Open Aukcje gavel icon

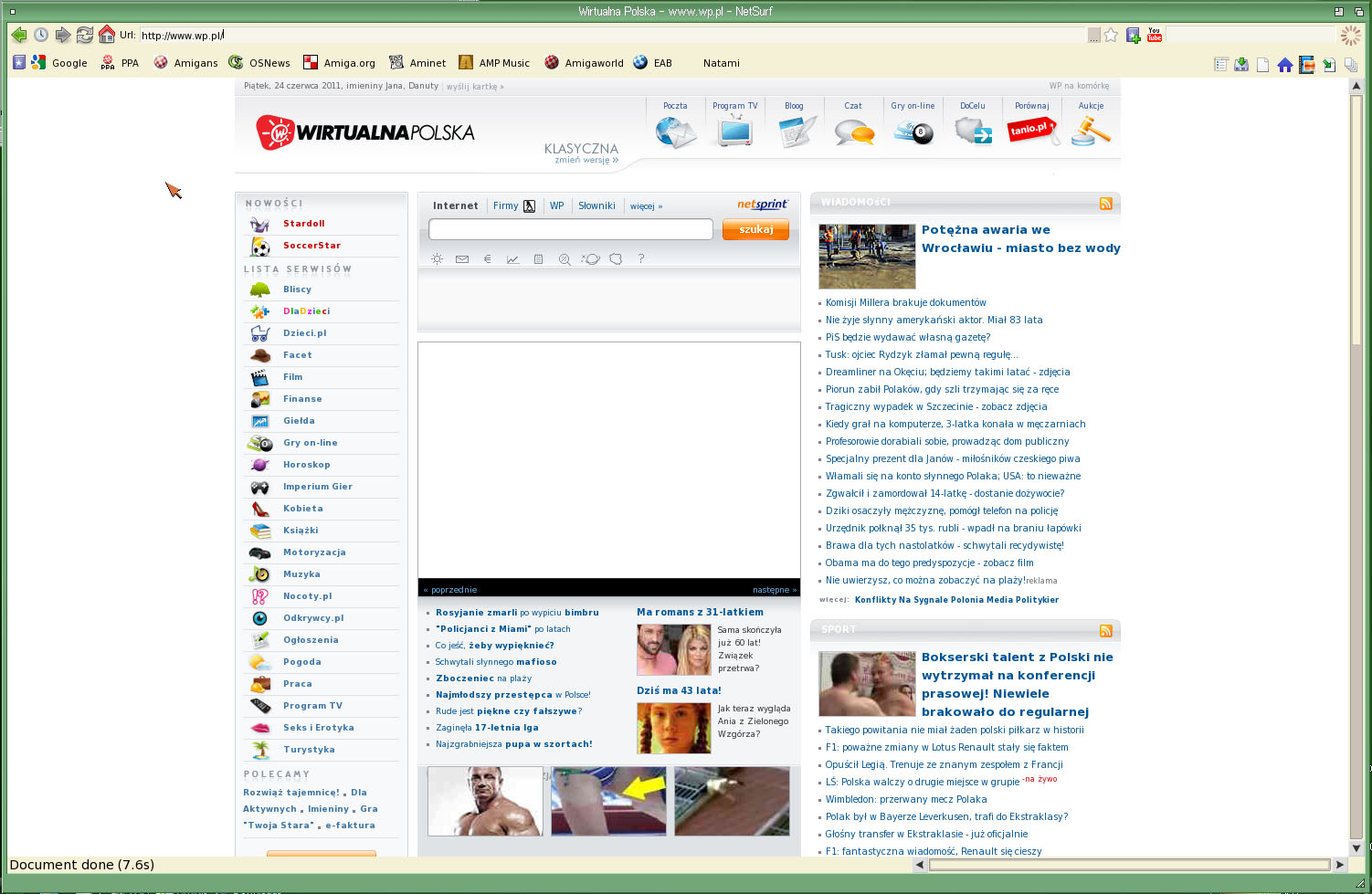1091,132
